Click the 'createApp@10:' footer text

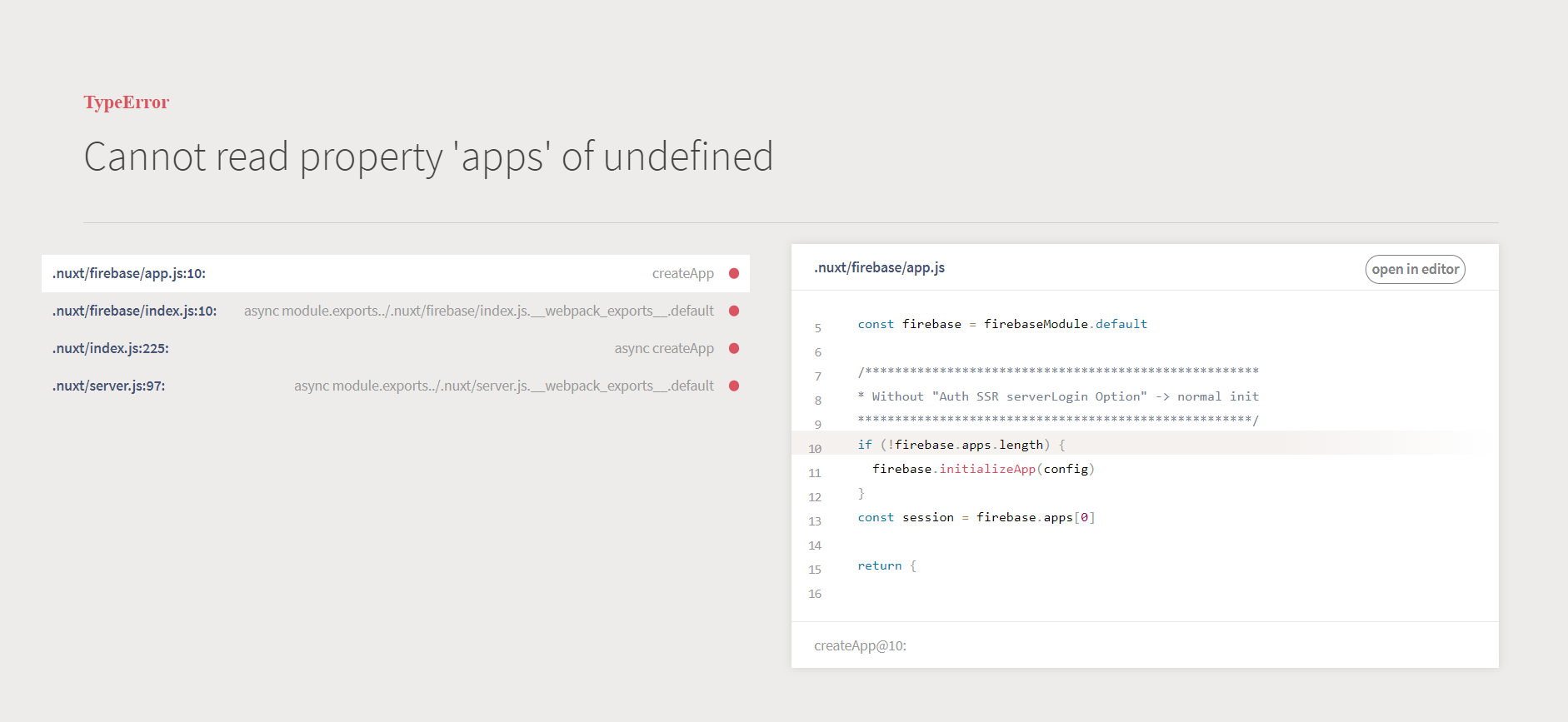860,645
